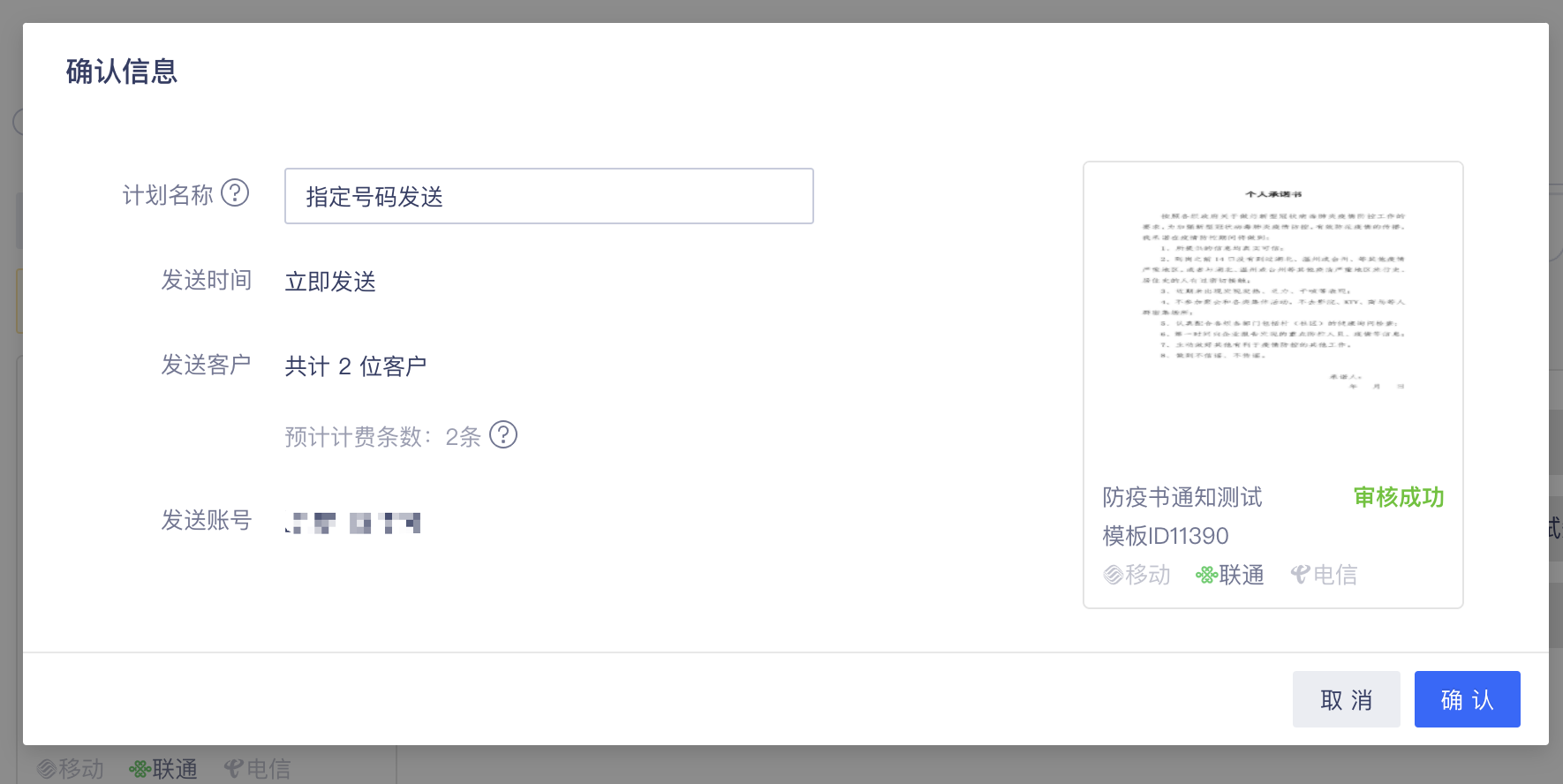
Task: Click the 审核成功 status label
Action: 1399,497
